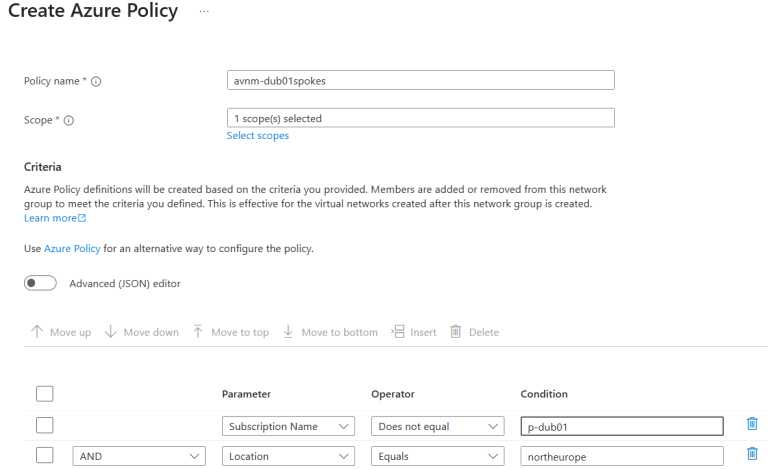Click the toolbar Delete trash icon
768x469 pixels.
pos(456,331)
